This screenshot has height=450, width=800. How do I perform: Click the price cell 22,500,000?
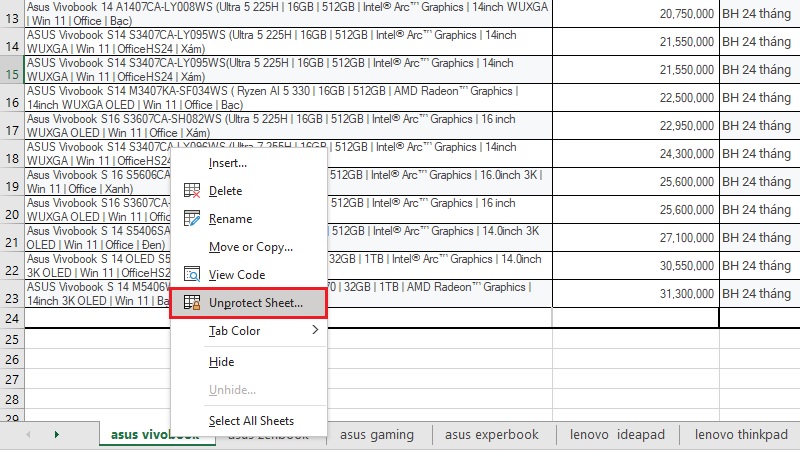[636, 98]
